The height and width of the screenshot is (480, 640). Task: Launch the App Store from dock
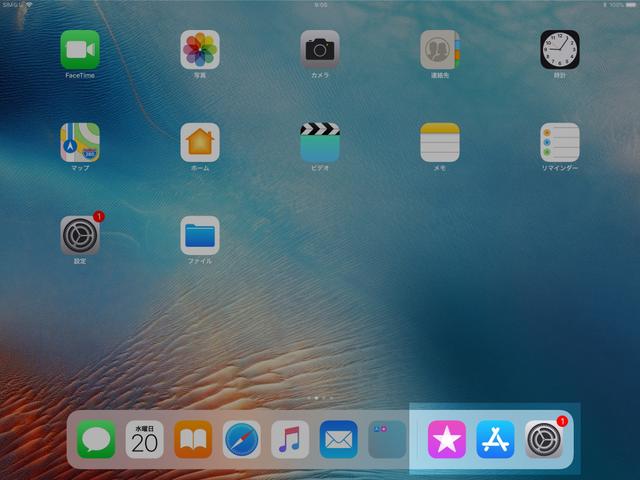point(496,440)
